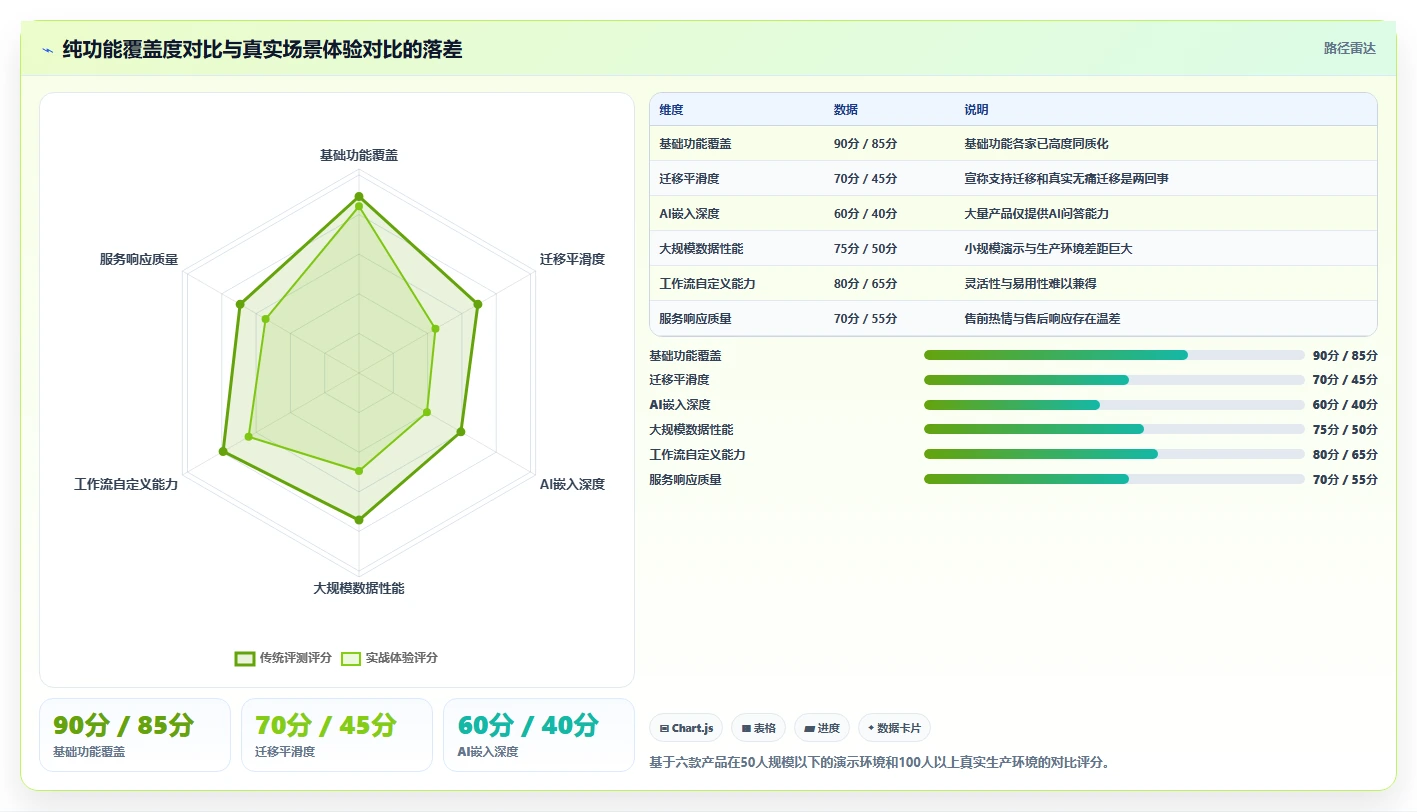Click the 迁移平滑度 axis label on the radar chart
1417x812 pixels.
[572, 259]
